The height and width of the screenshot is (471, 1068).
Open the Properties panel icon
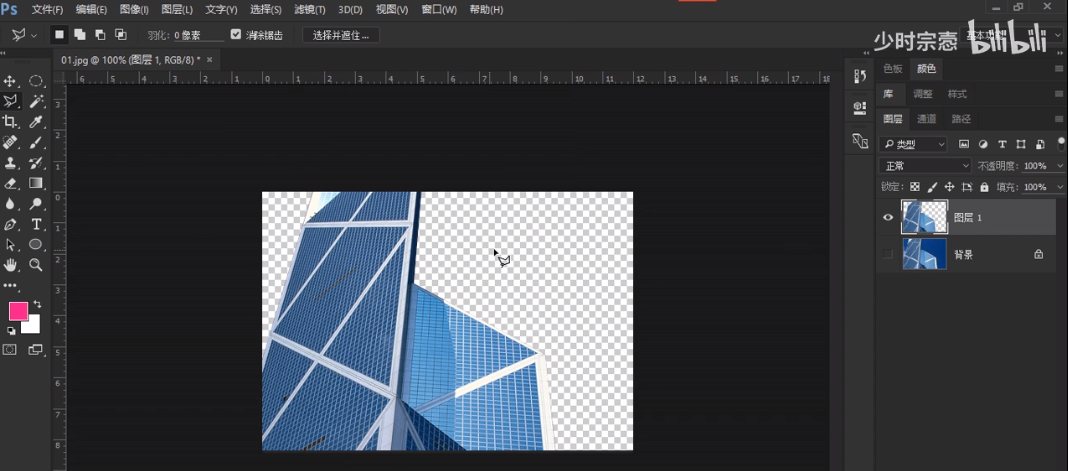[860, 108]
